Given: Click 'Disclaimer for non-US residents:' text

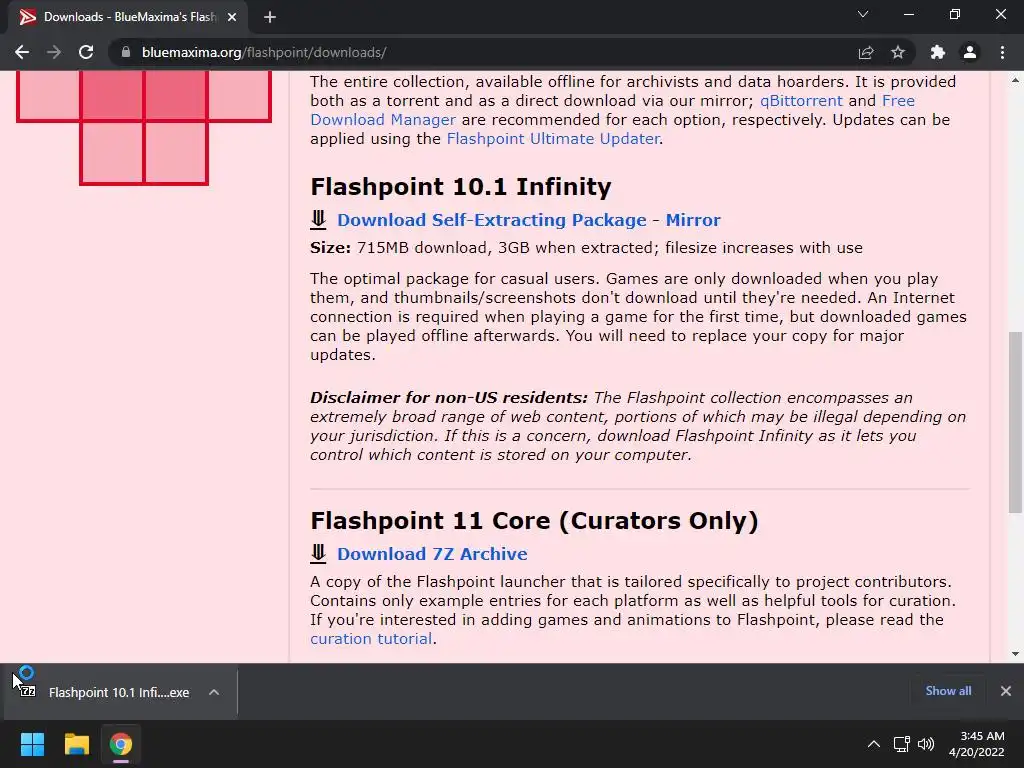Looking at the screenshot, I should point(449,398).
